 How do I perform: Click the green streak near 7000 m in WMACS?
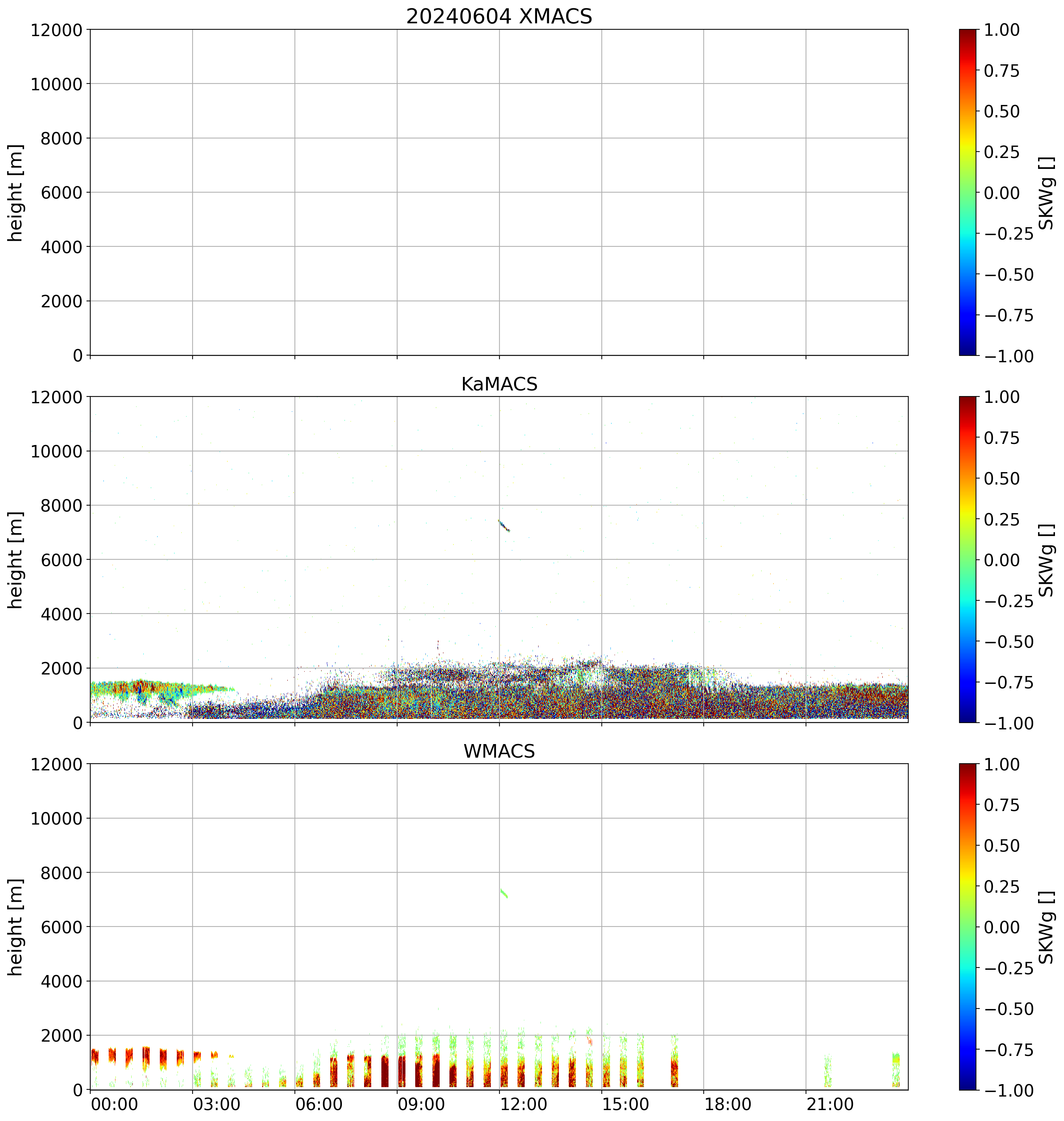pos(504,893)
